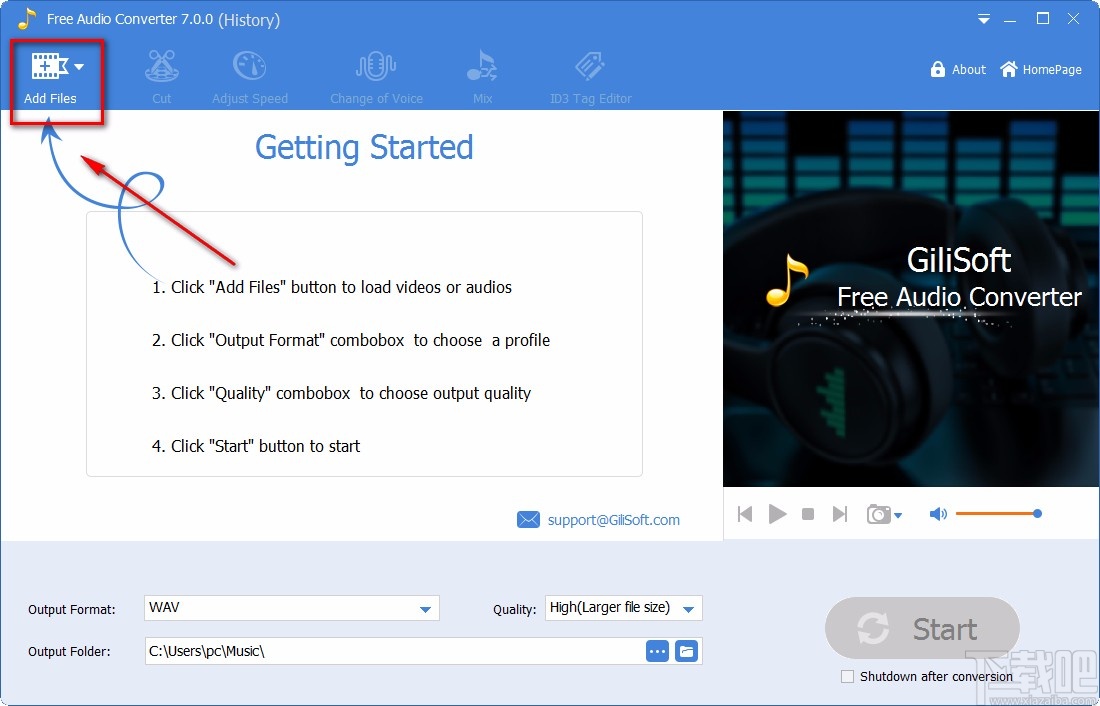This screenshot has width=1100, height=706.
Task: Mute the player volume
Action: coord(938,514)
